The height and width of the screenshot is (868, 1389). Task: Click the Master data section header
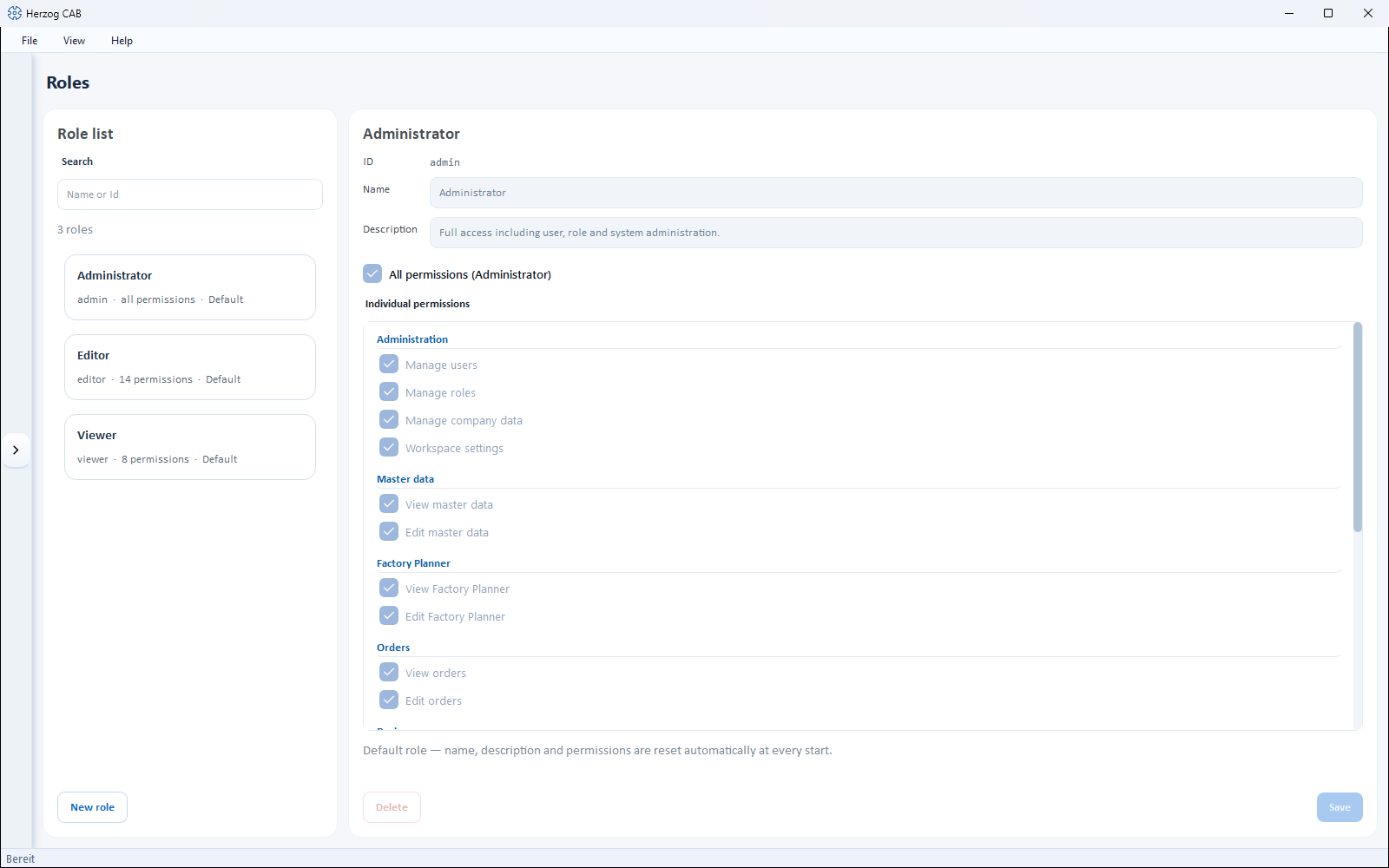(405, 479)
